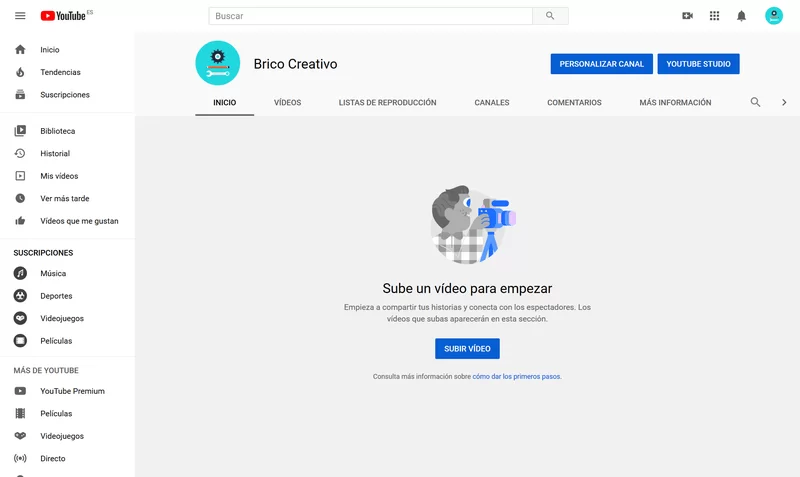The height and width of the screenshot is (477, 800).
Task: Click the Inicio home icon
Action: pos(20,49)
